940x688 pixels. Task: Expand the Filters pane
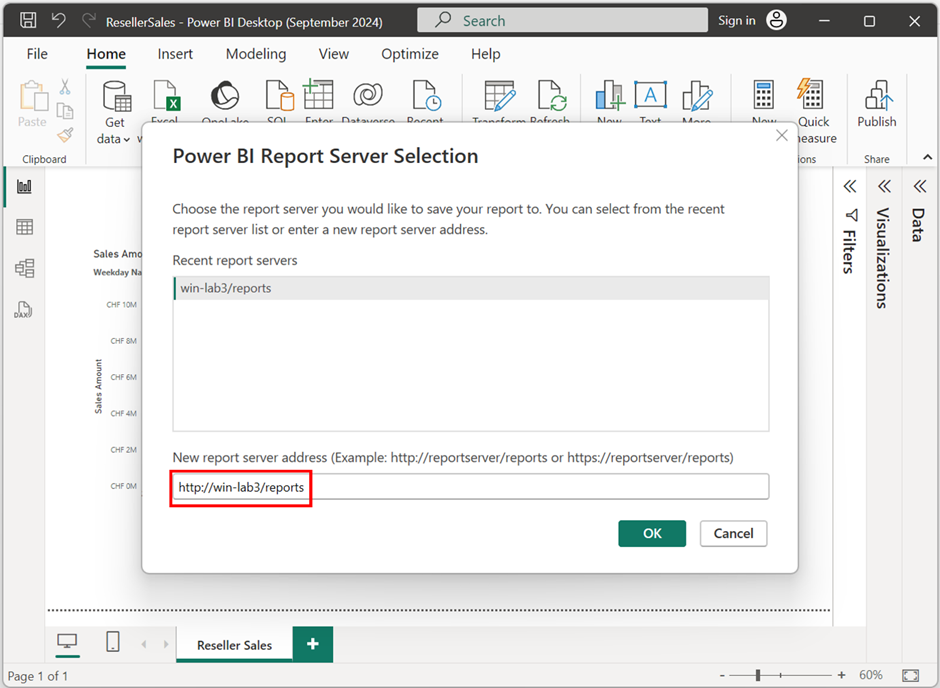click(850, 186)
